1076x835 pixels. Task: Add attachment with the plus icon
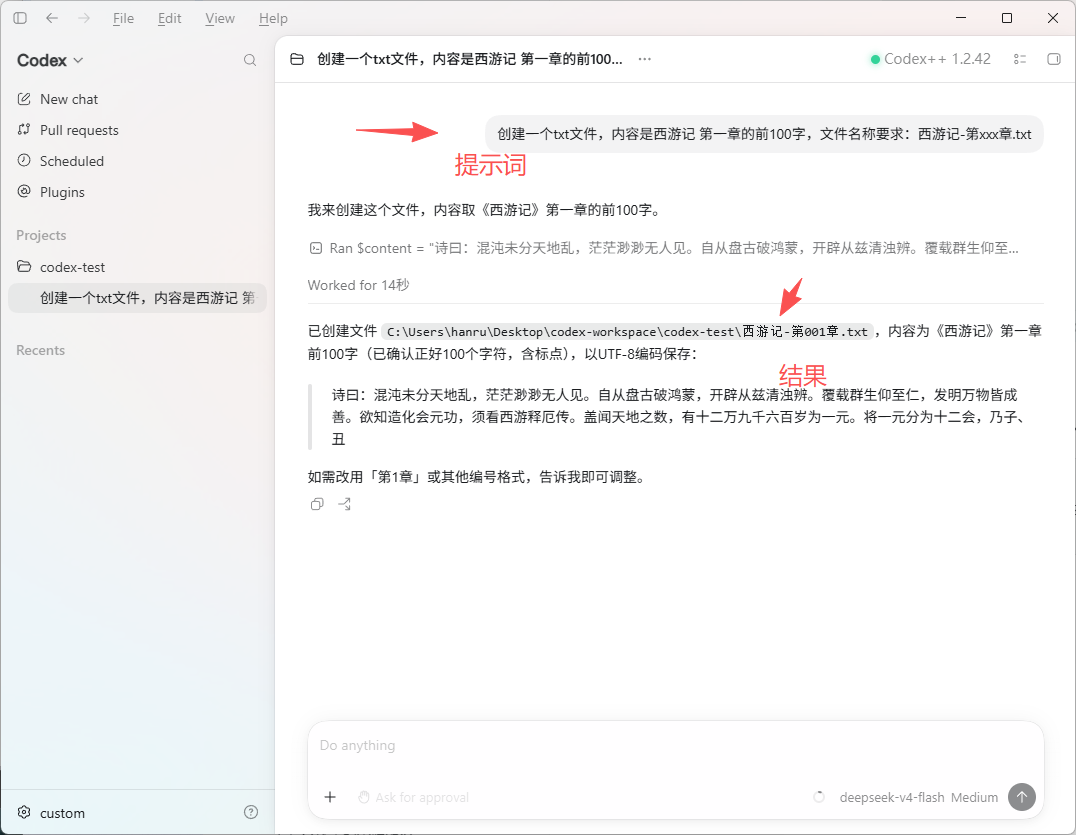coord(330,797)
